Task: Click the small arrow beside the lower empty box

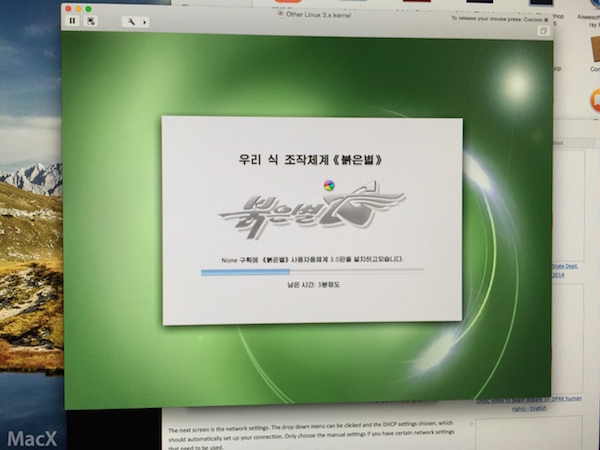Action: 471,424
